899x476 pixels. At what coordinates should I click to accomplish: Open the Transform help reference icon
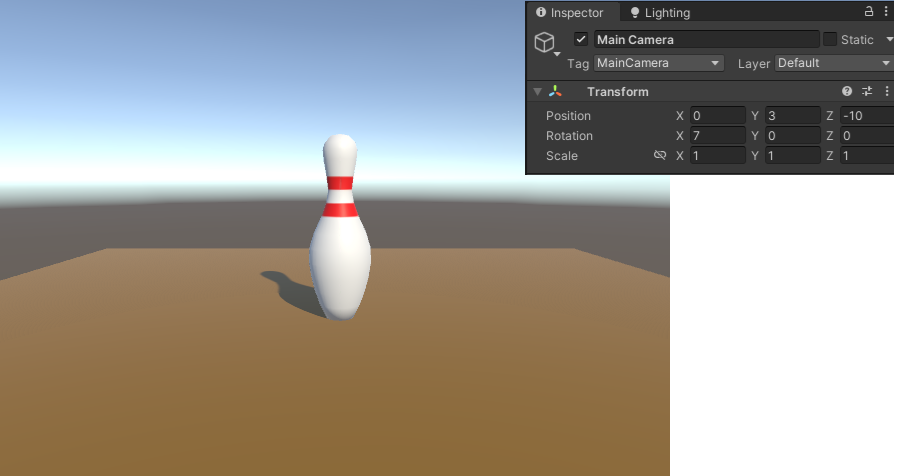point(847,91)
